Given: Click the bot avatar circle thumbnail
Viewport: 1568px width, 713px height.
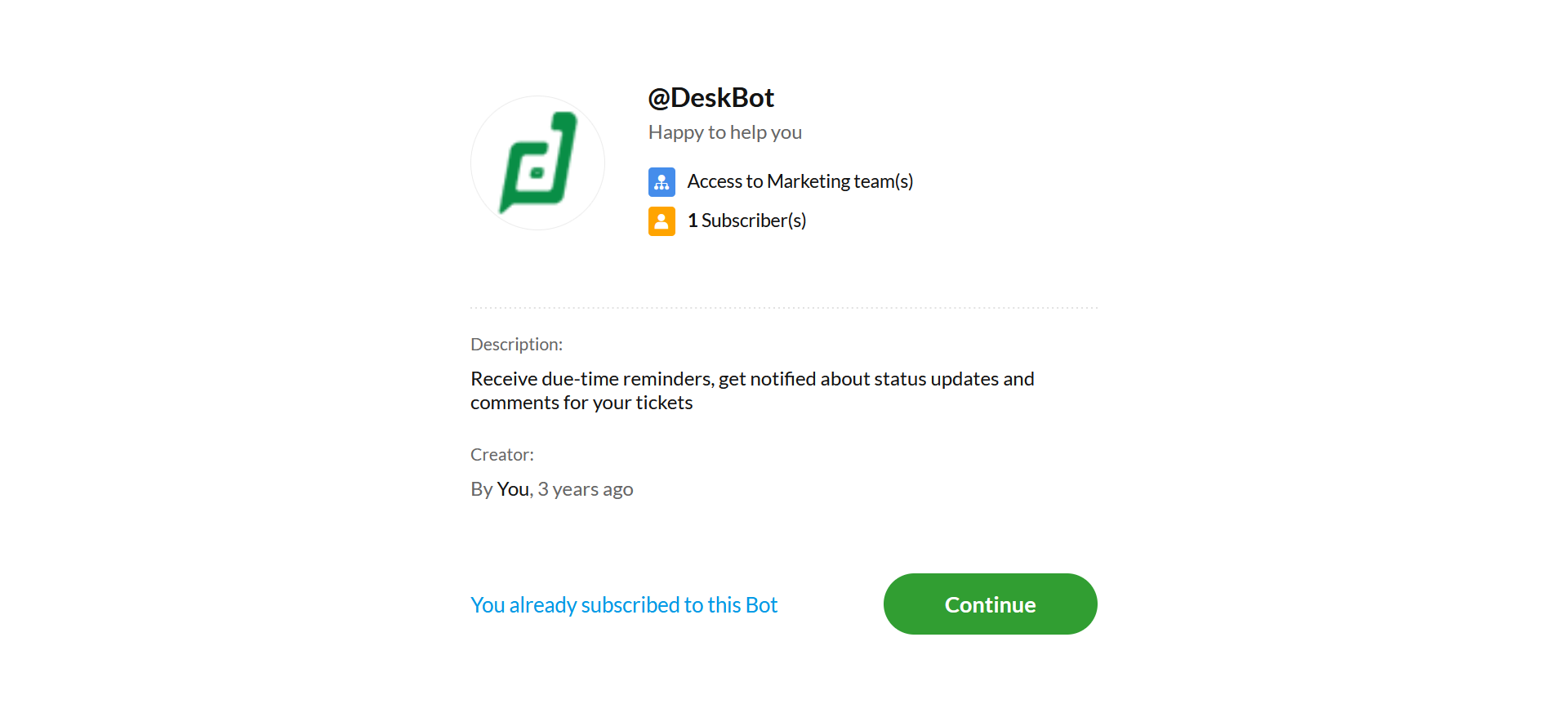Looking at the screenshot, I should 537,163.
